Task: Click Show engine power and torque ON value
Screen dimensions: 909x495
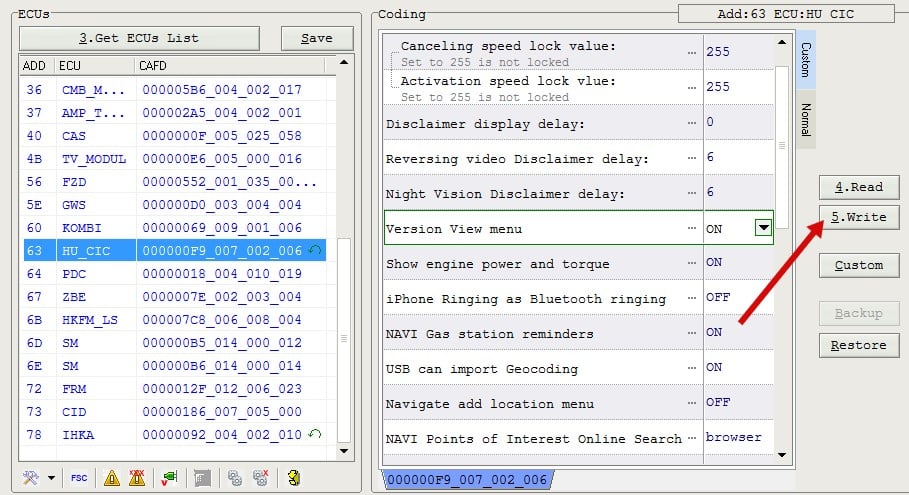Action: [x=739, y=263]
